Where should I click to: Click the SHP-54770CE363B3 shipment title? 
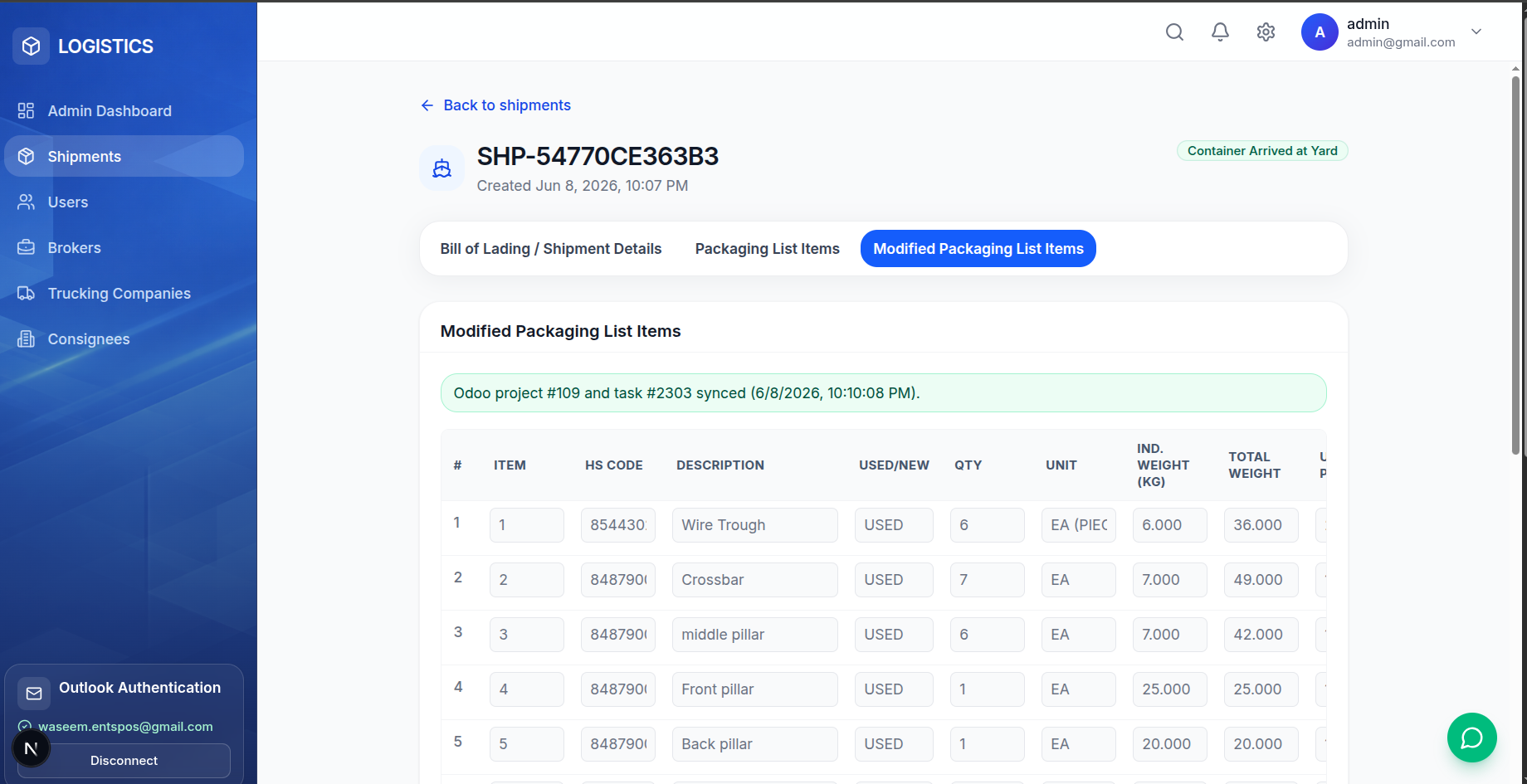598,156
